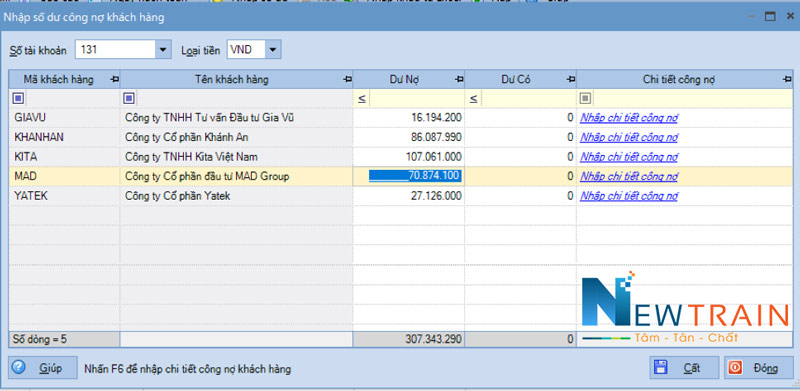Screen dimensions: 800x391
Task: Click the Loại tiền field VND
Action: [x=246, y=50]
